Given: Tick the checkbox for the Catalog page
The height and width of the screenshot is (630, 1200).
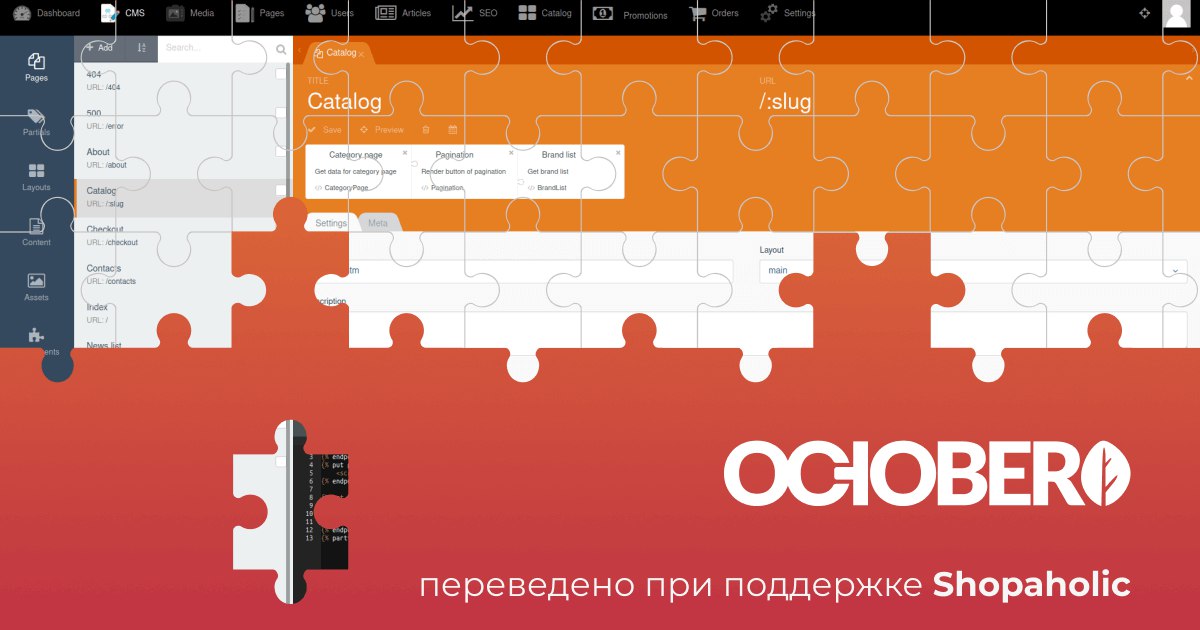Looking at the screenshot, I should [281, 190].
